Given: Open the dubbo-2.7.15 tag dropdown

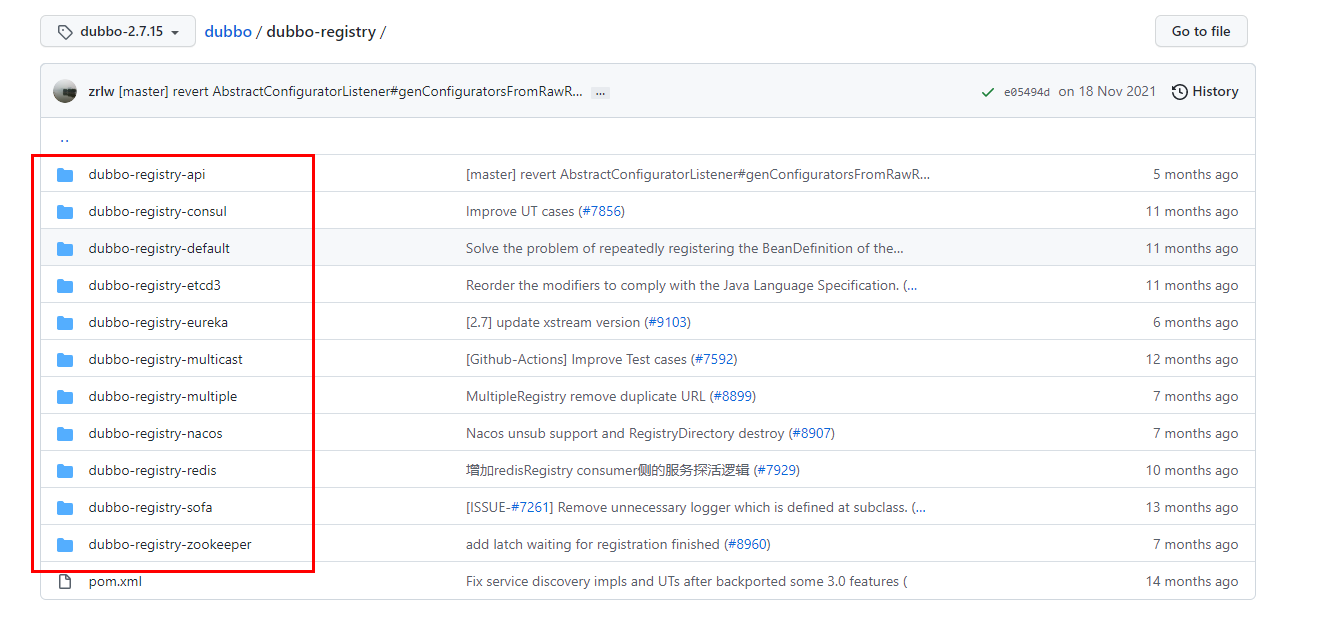Looking at the screenshot, I should (117, 31).
